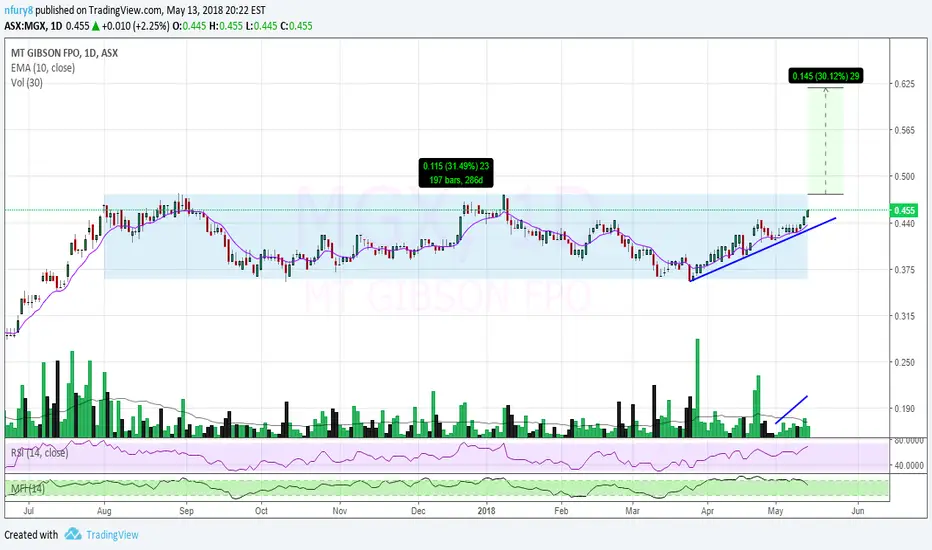Click the C:0.455 close price value
Screen dimensions: 932x550
[296, 26]
